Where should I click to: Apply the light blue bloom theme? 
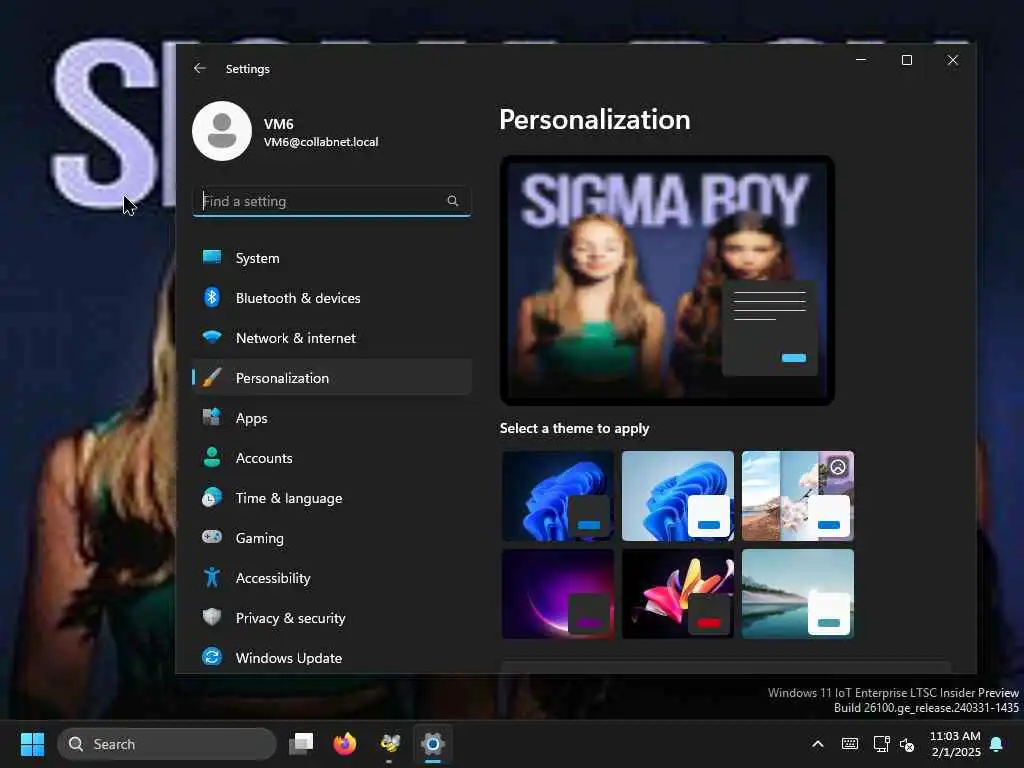(x=678, y=496)
